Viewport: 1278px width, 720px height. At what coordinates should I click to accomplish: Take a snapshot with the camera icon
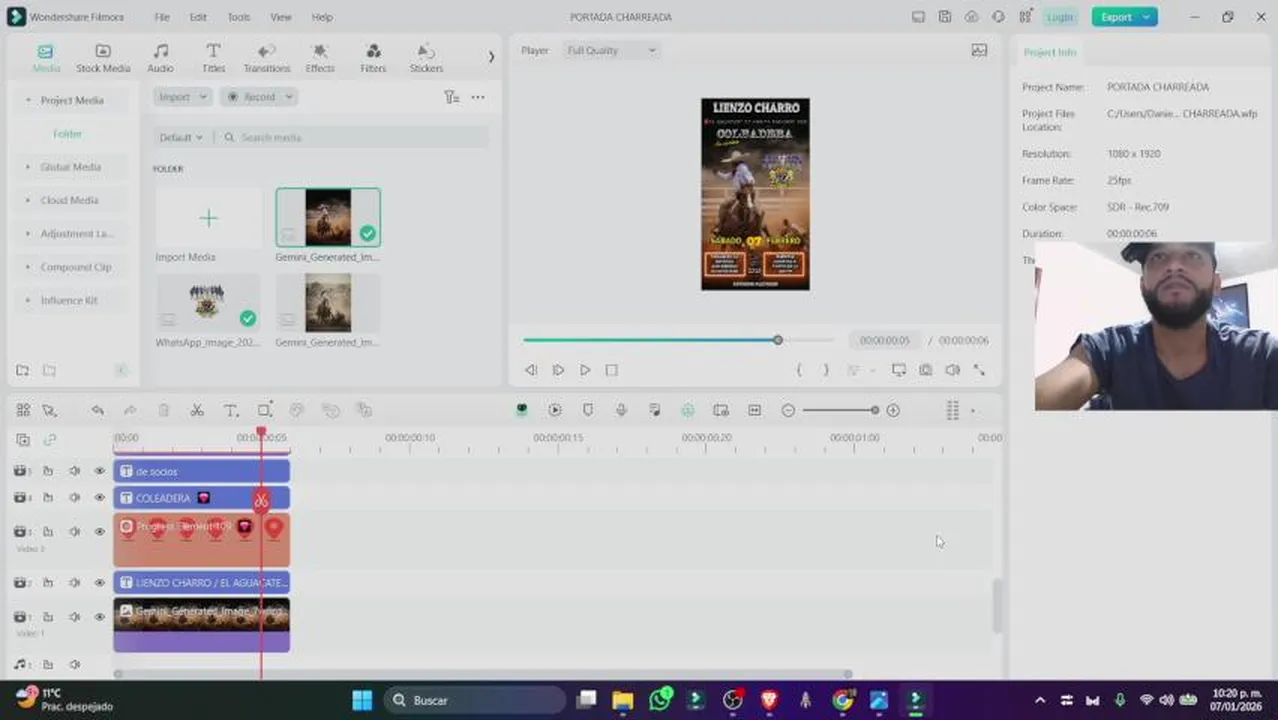coord(925,370)
